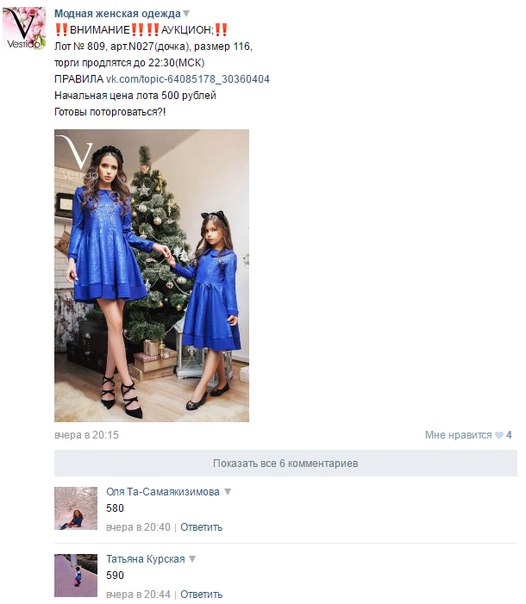Viewport: 526px width, 604px height.
Task: Open the Модная женская одежда group page
Action: coord(117,13)
